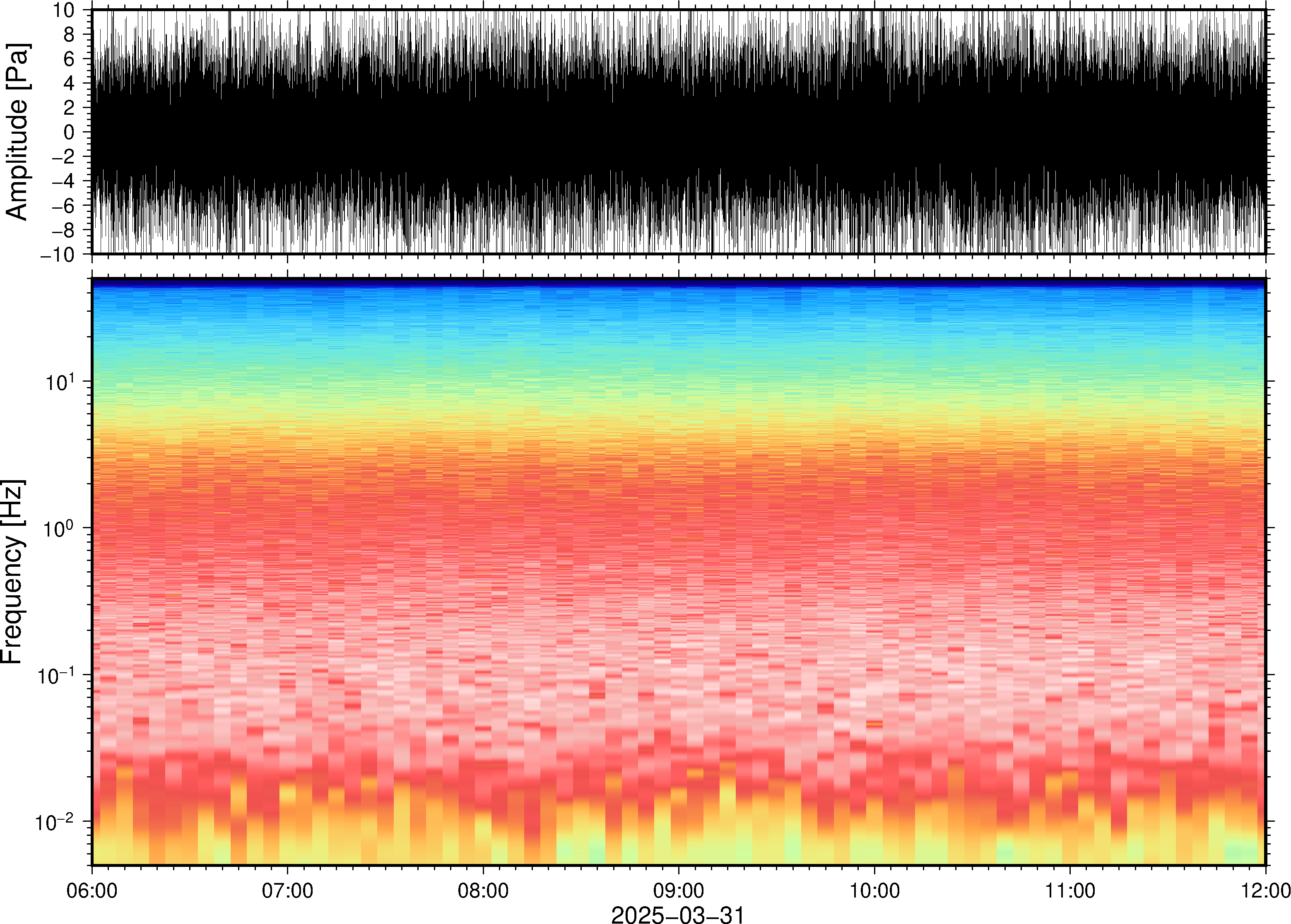Viewport: 1291px width, 924px height.
Task: Click inside the amplitude waveform panel
Action: tap(679, 131)
